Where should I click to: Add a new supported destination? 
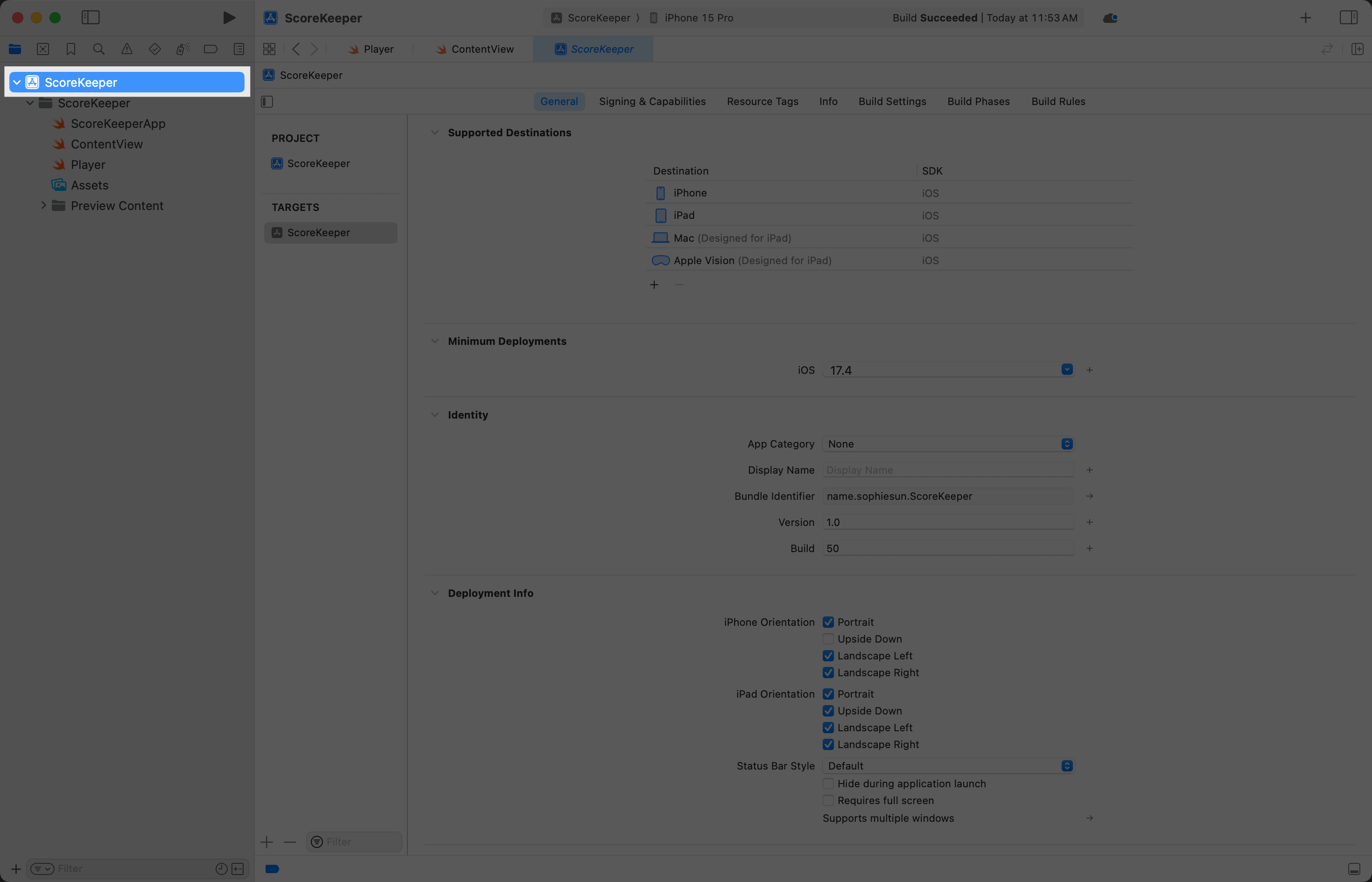click(x=654, y=285)
